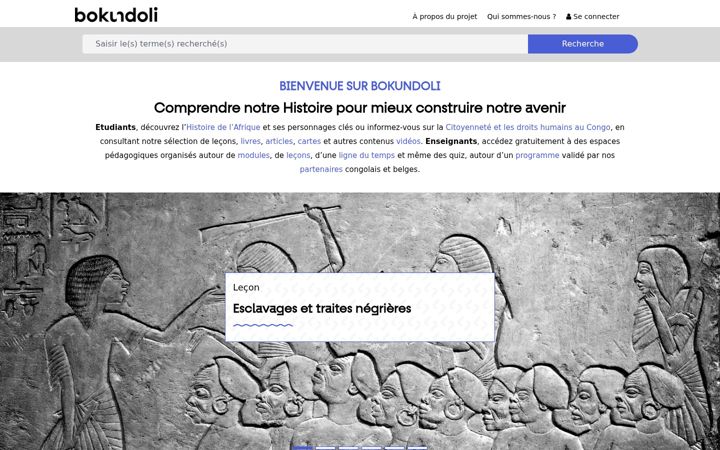Screen dimensions: 720x450
Task: Open Citoyenneté et les droits humains au Congo
Action: (528, 127)
